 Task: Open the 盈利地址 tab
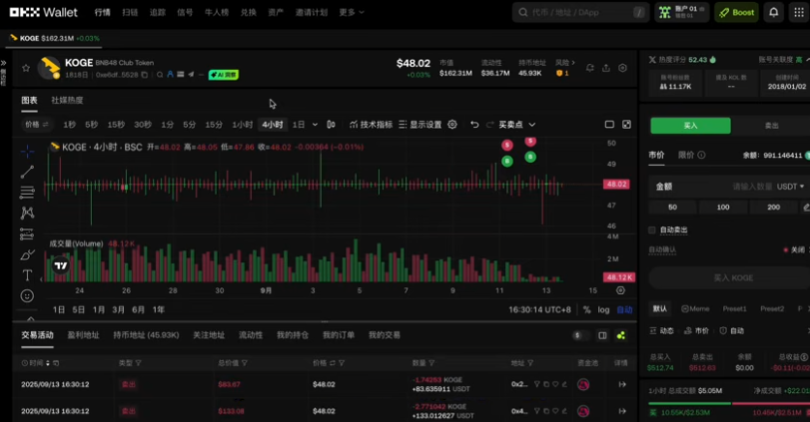coord(83,335)
